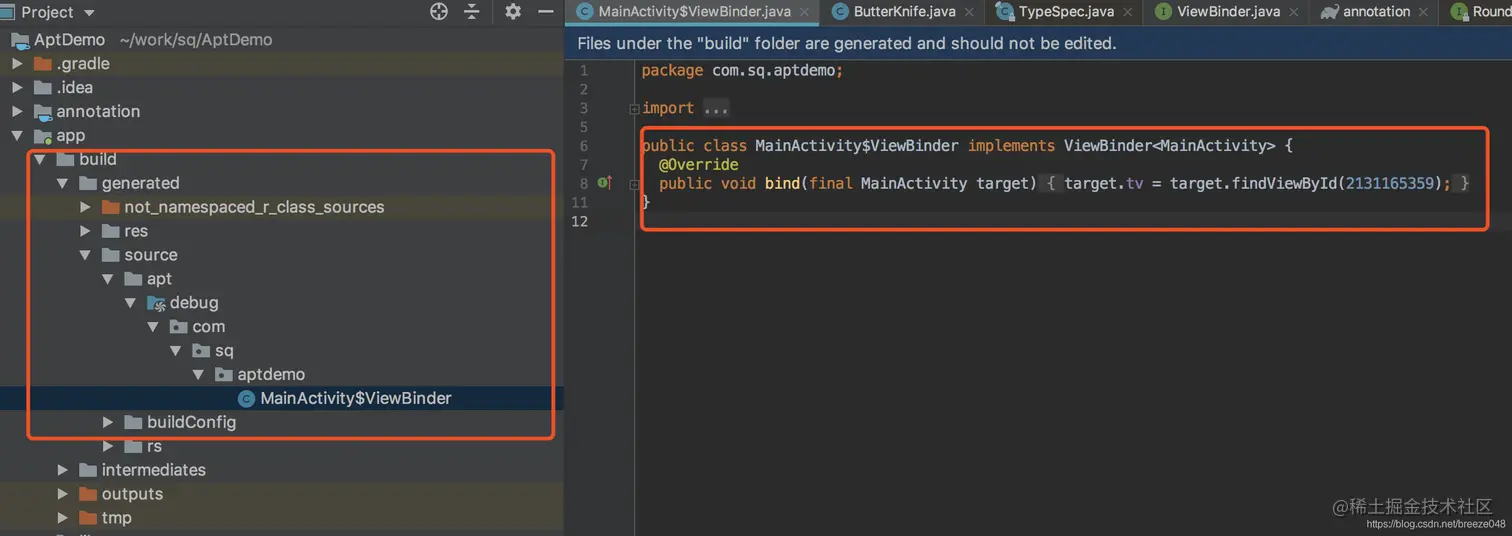Select the intermediates folder label
The width and height of the screenshot is (1512, 536).
pyautogui.click(x=154, y=470)
